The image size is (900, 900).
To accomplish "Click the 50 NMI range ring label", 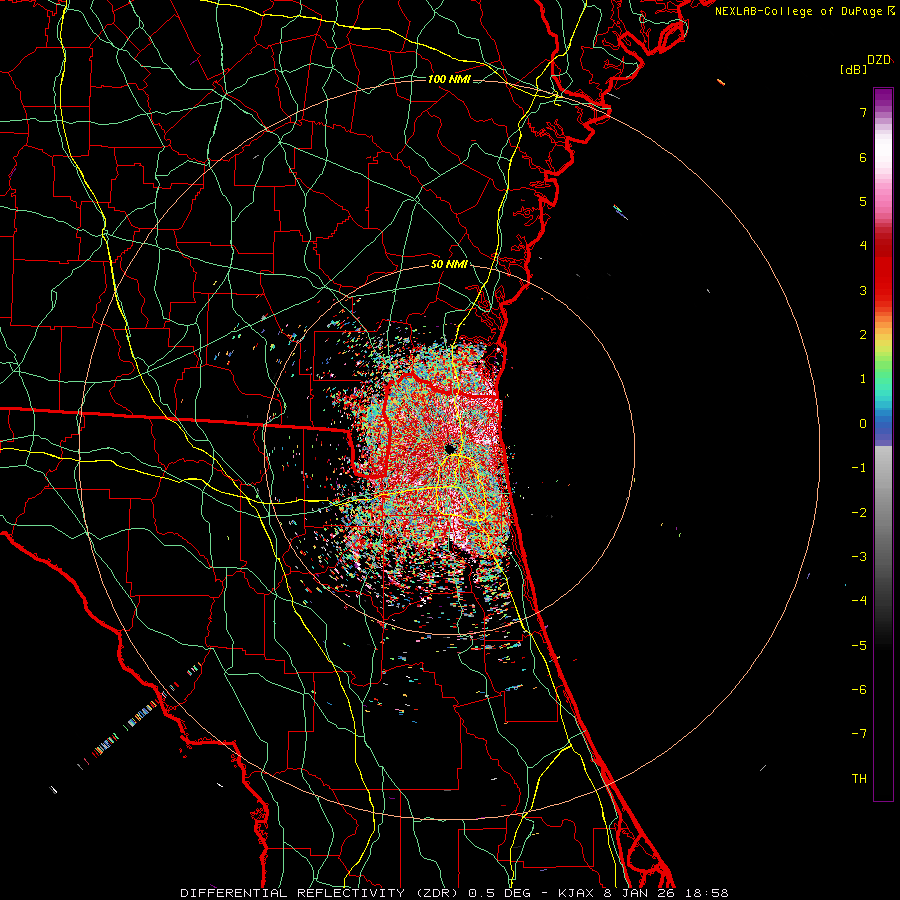I will (449, 265).
